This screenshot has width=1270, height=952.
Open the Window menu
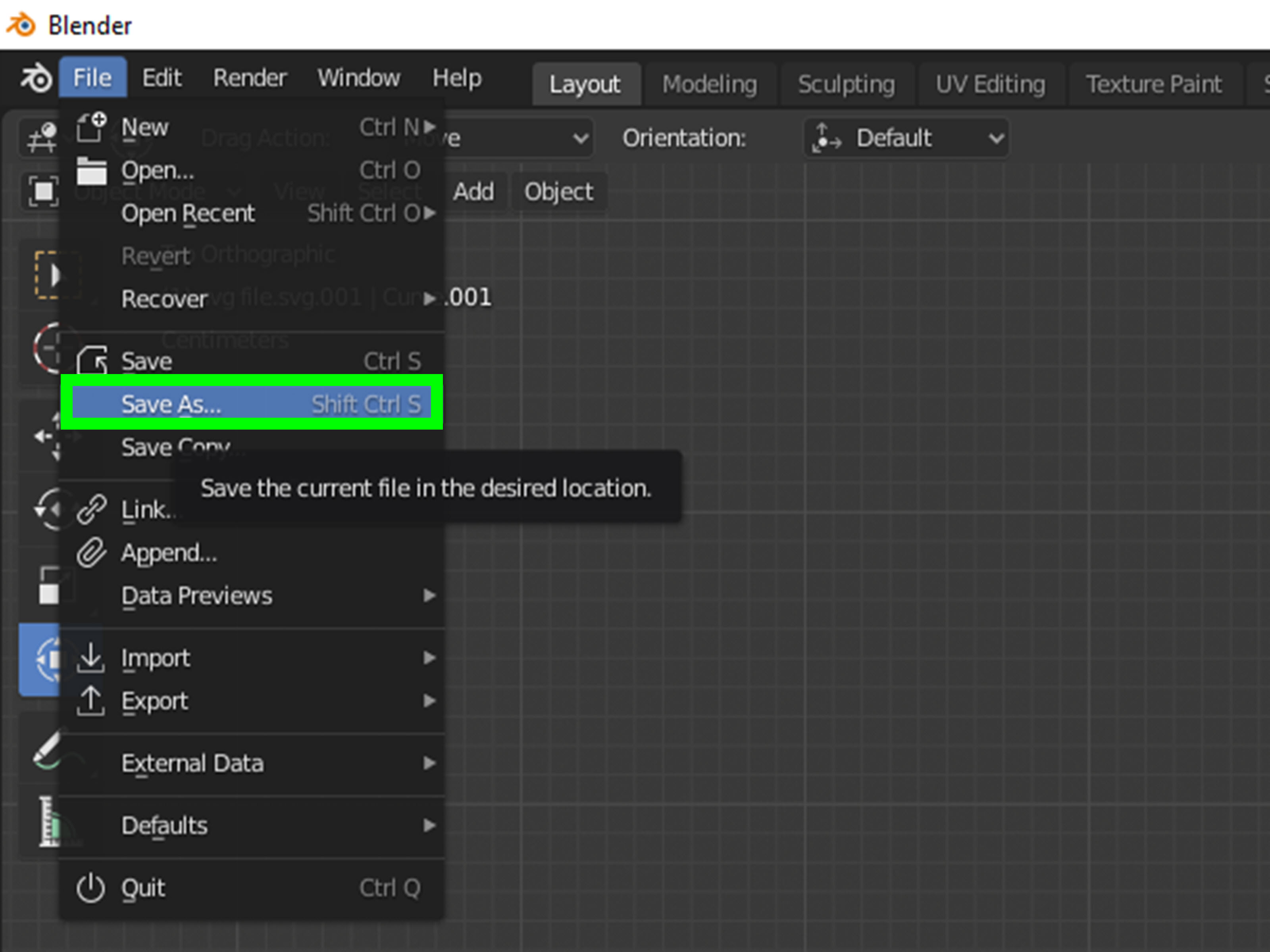click(x=359, y=77)
